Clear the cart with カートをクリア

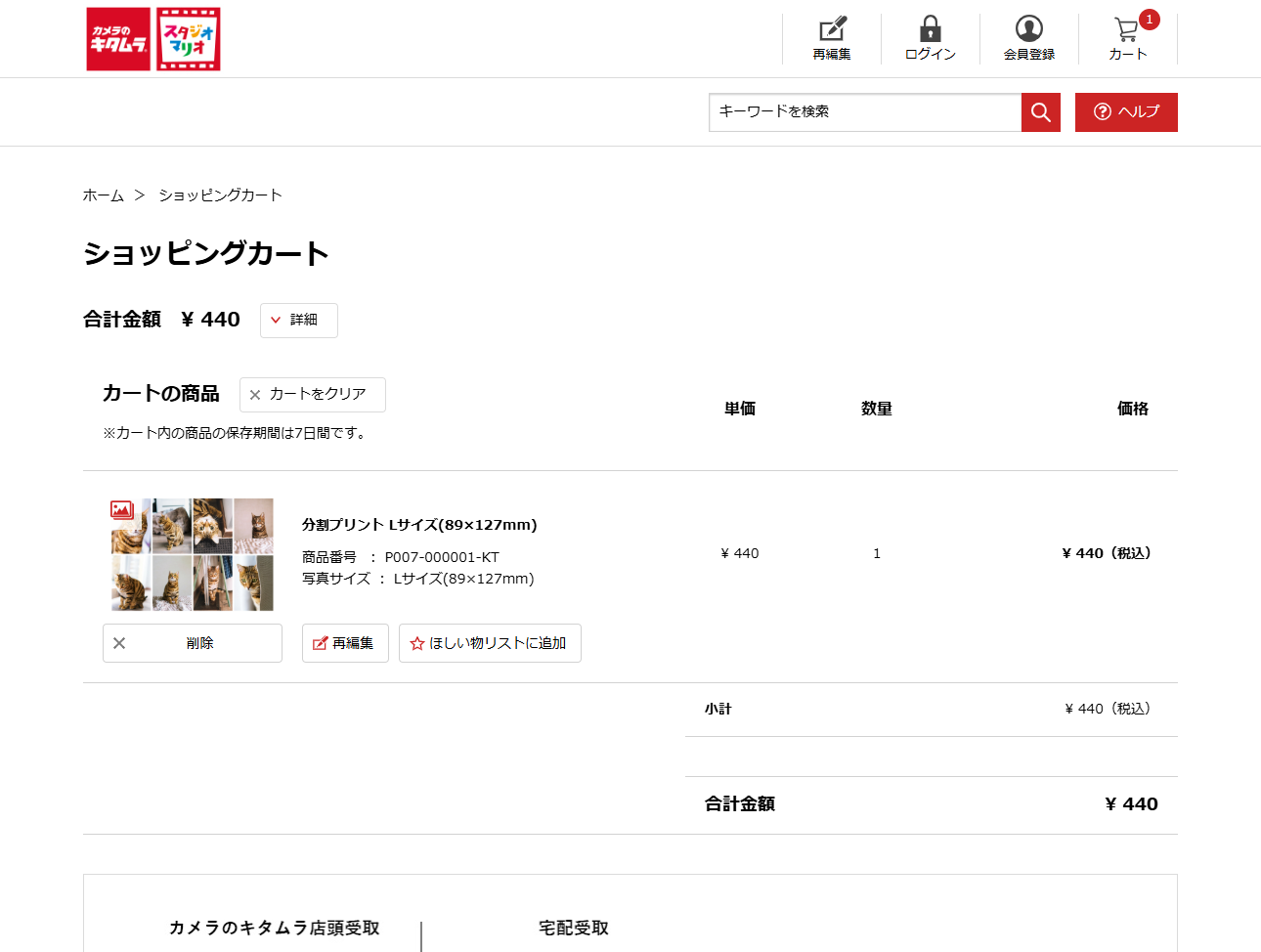pos(312,394)
